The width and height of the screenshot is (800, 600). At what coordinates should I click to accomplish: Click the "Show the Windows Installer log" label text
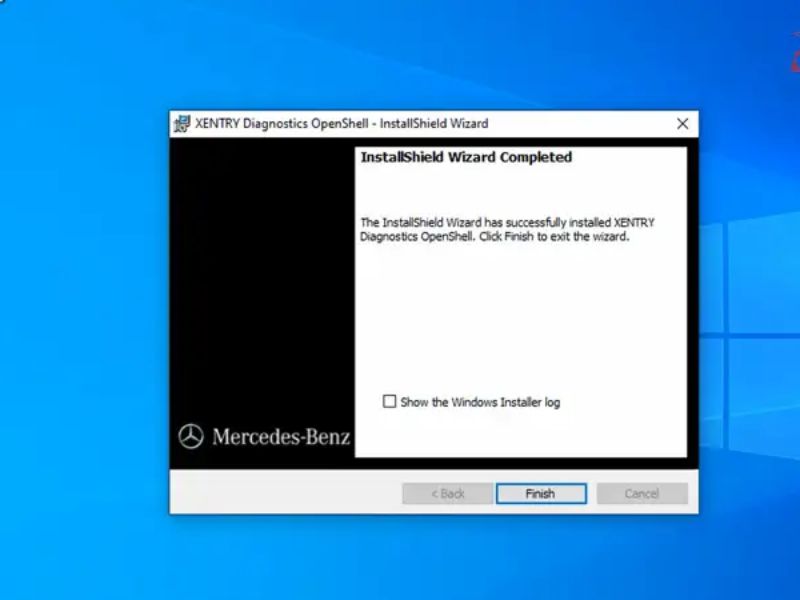480,402
